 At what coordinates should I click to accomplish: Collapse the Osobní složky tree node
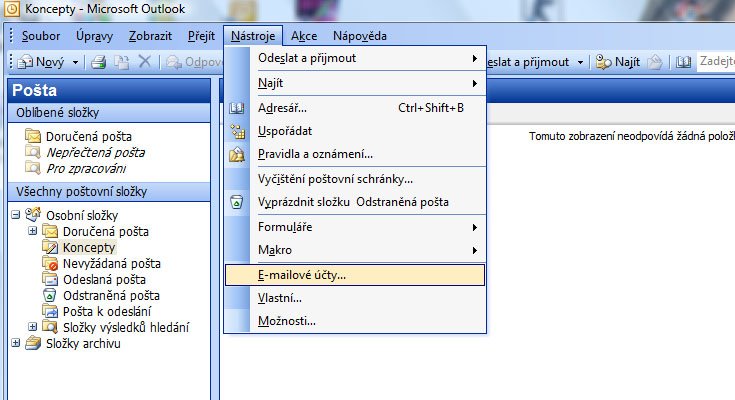[x=15, y=215]
